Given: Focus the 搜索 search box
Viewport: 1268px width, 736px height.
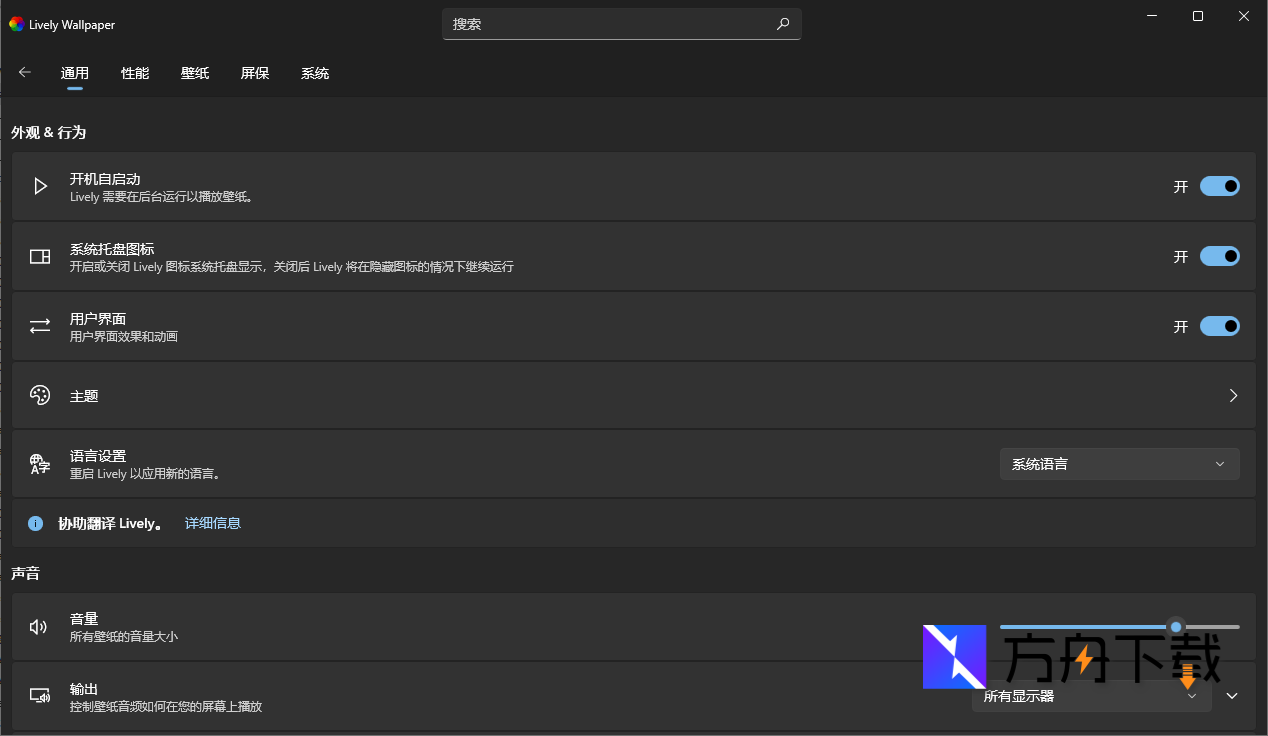Looking at the screenshot, I should (x=610, y=24).
